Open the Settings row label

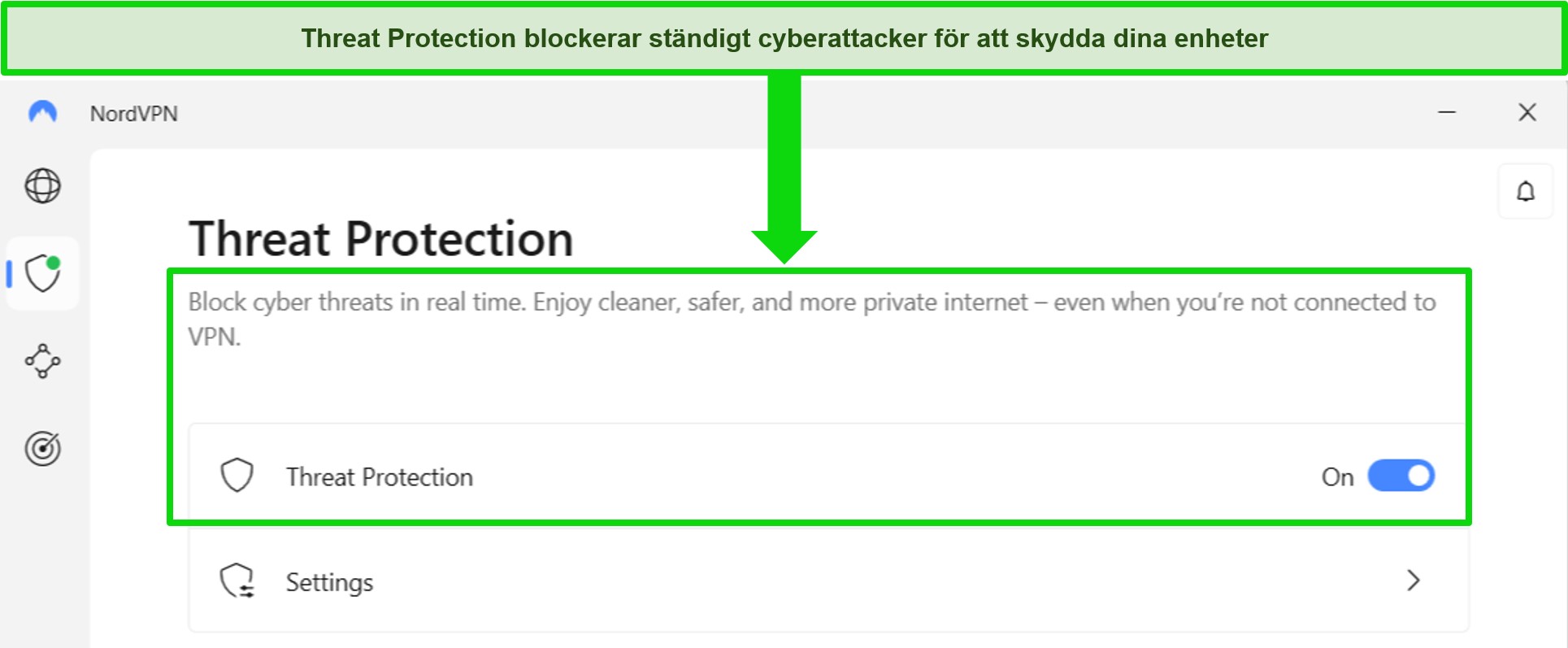coord(329,582)
